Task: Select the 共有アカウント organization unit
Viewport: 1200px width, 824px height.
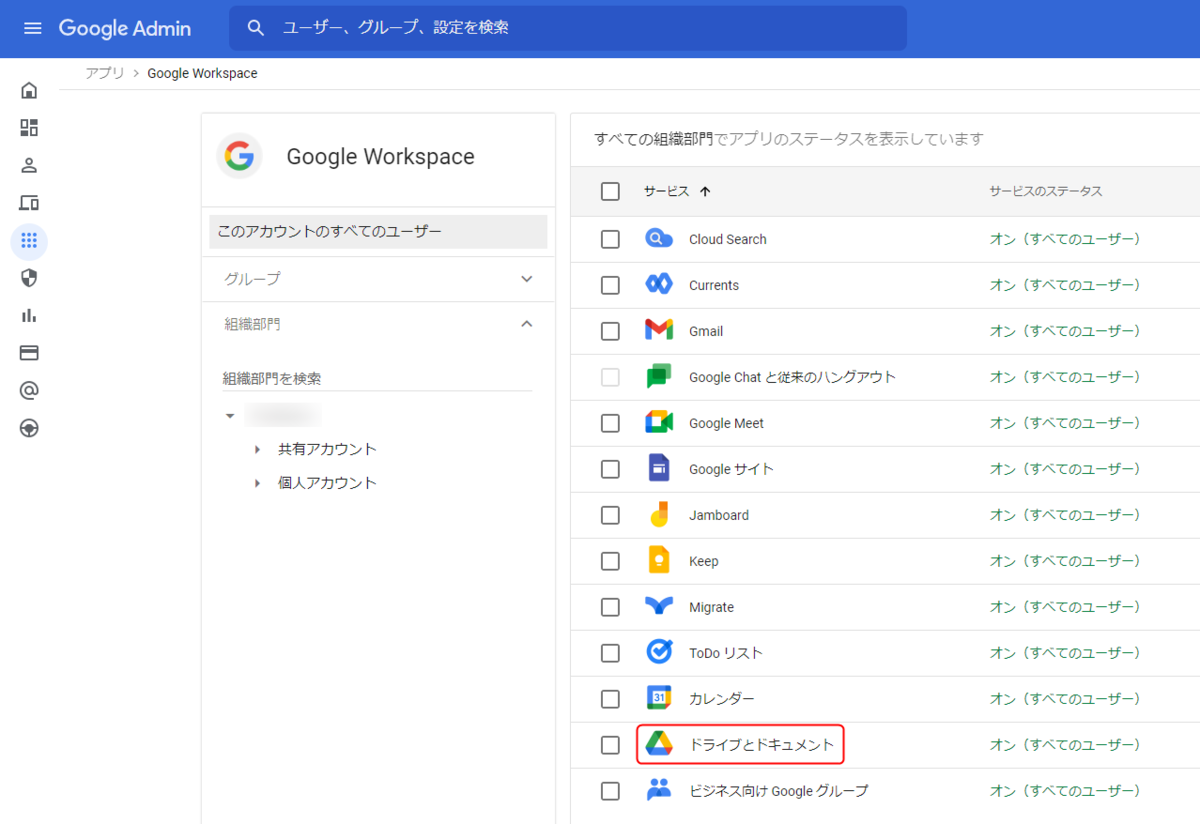Action: 327,450
